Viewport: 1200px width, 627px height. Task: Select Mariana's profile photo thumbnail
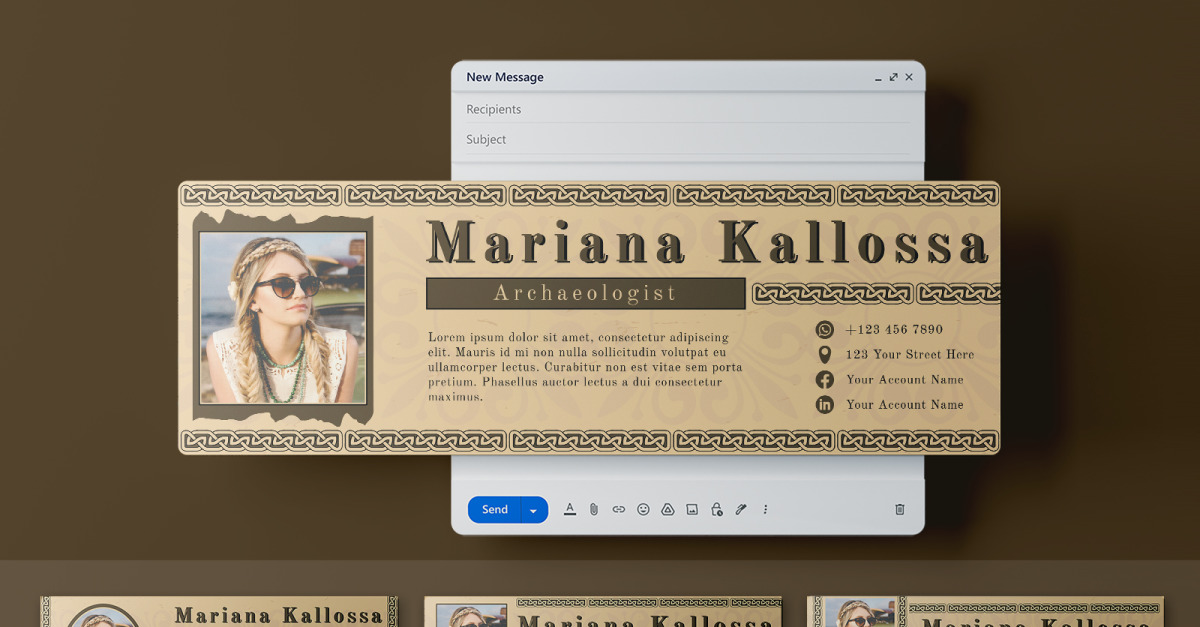[283, 318]
